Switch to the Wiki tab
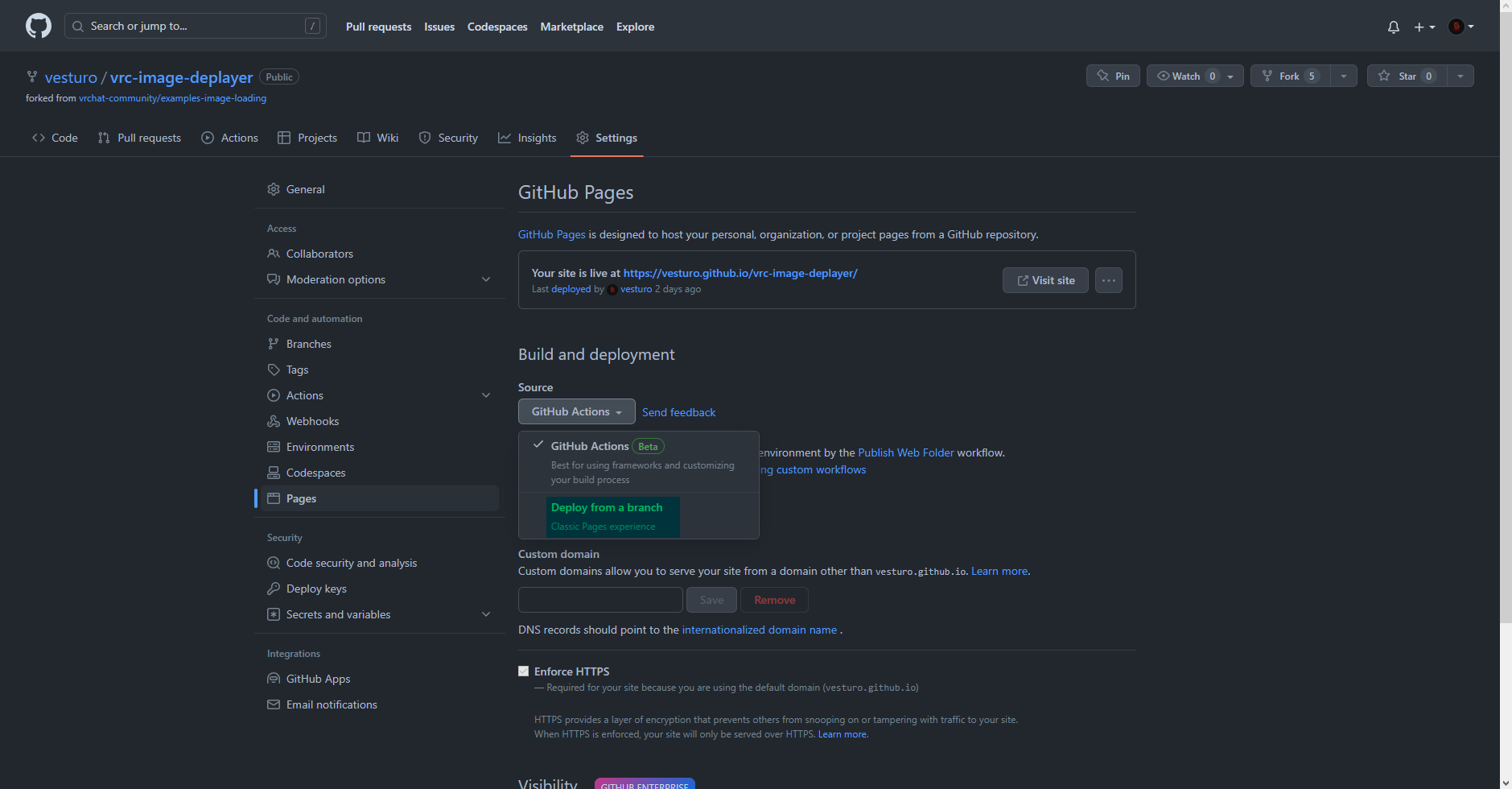This screenshot has width=1512, height=789. [377, 138]
